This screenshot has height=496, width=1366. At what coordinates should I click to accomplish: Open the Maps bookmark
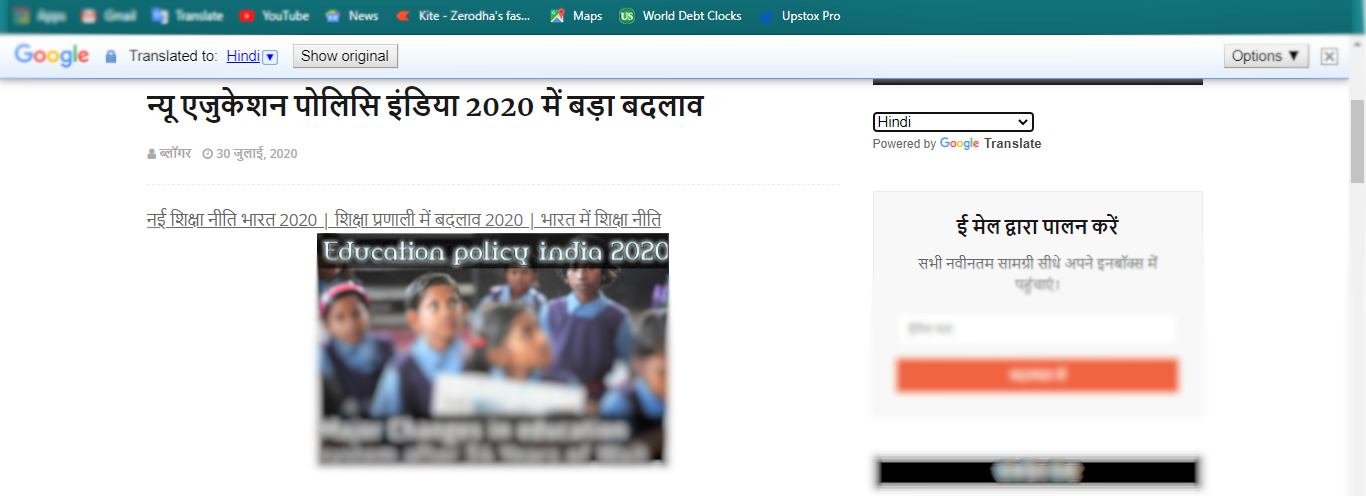point(577,16)
